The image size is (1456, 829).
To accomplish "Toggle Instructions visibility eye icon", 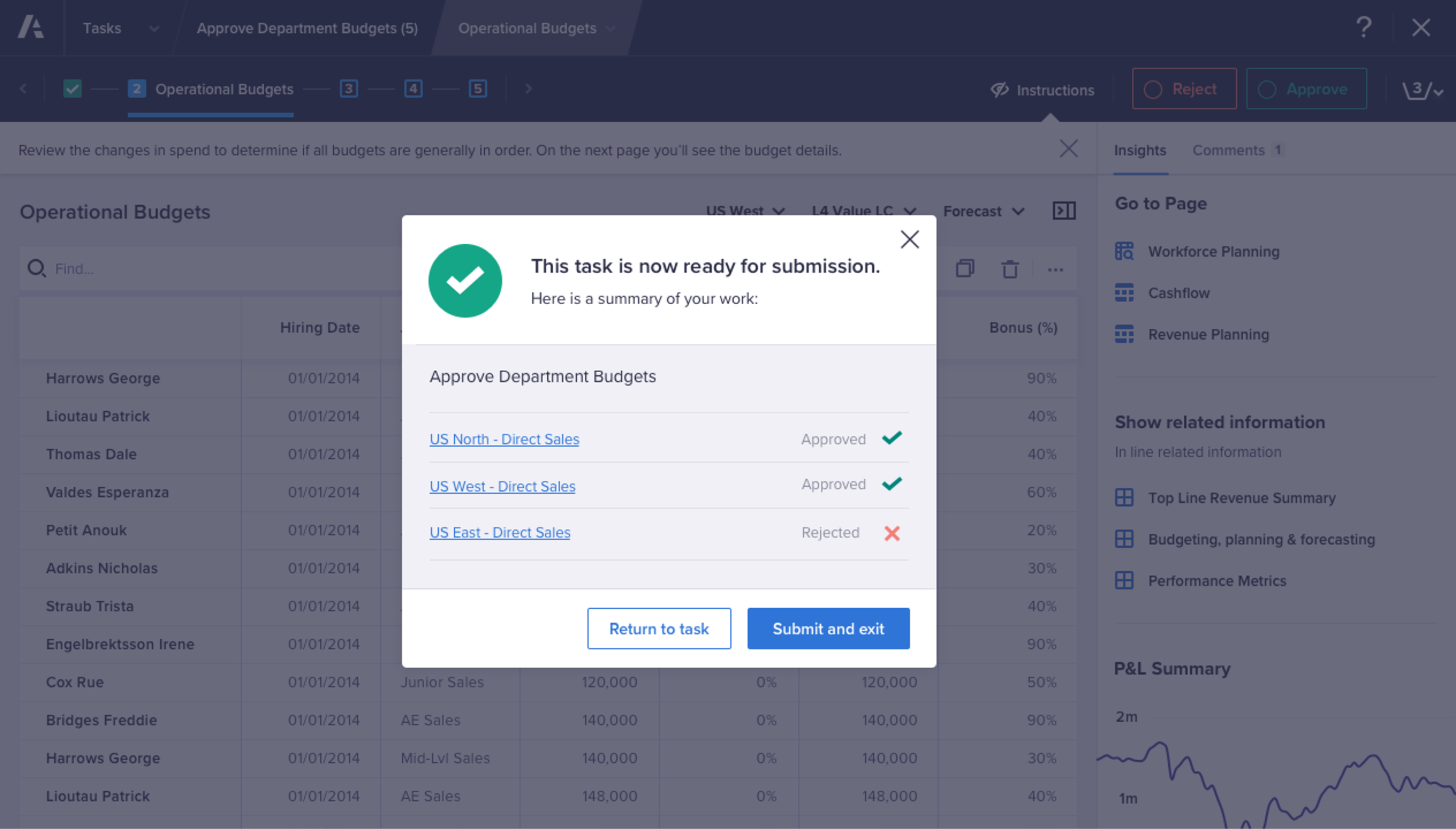I will click(999, 90).
